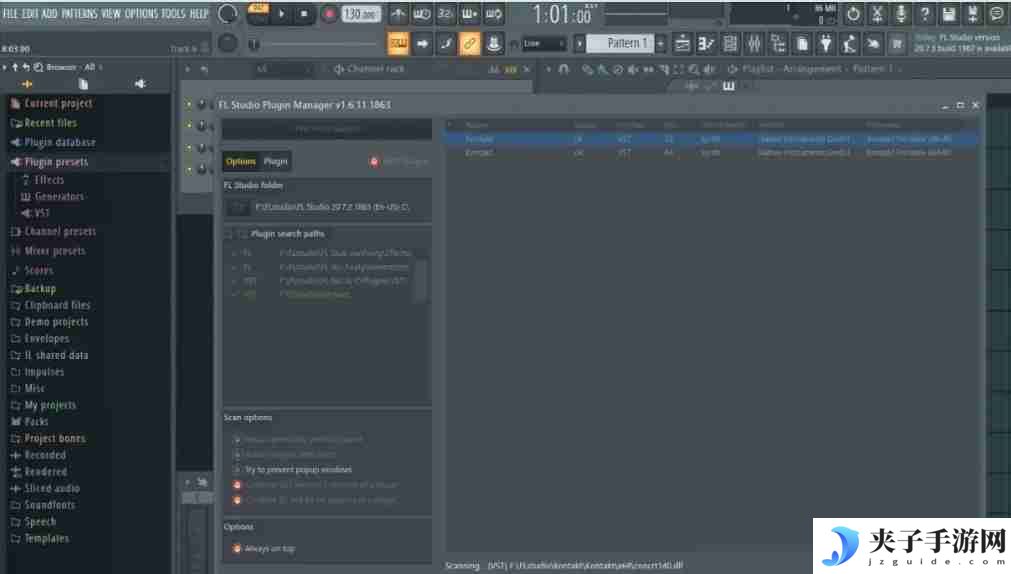Click the chat bubble icon at top right
The width and height of the screenshot is (1011, 574).
[997, 14]
